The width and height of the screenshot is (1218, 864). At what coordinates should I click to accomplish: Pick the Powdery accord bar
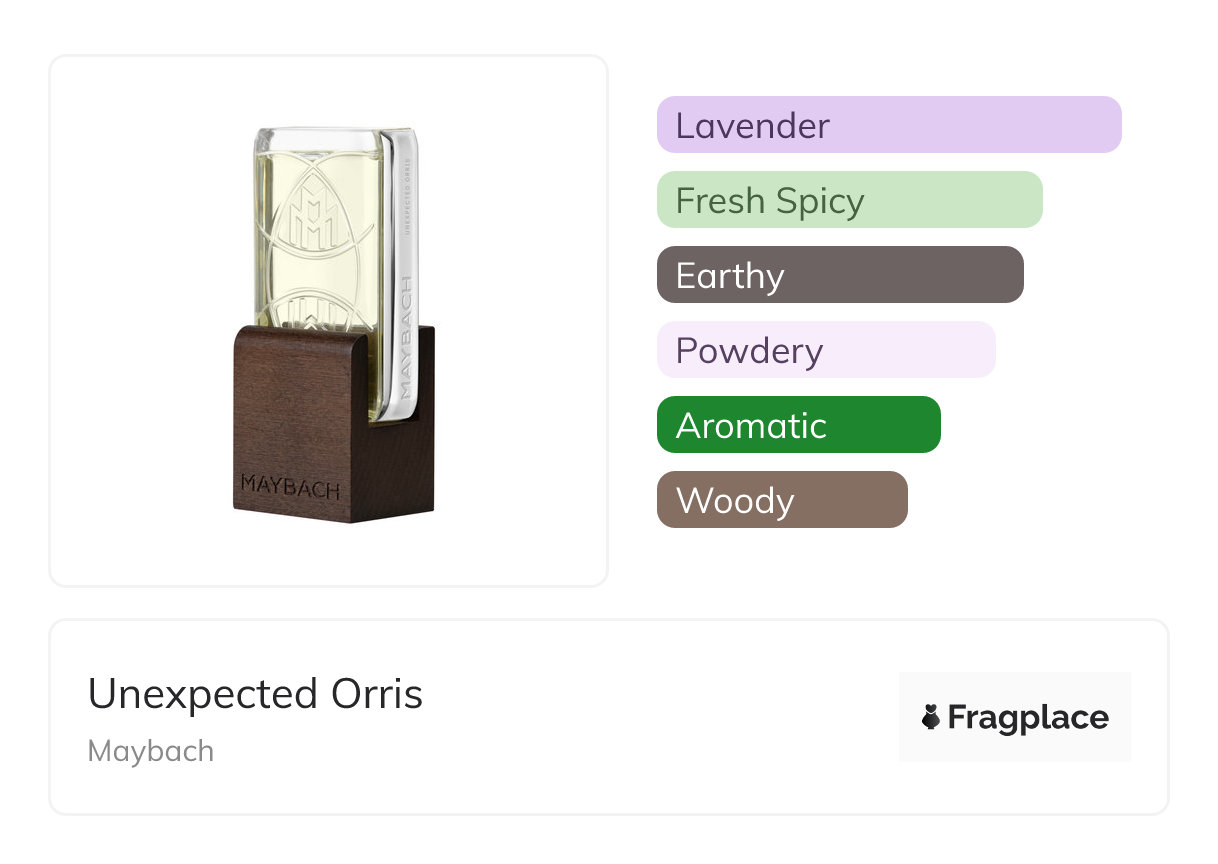pos(825,350)
